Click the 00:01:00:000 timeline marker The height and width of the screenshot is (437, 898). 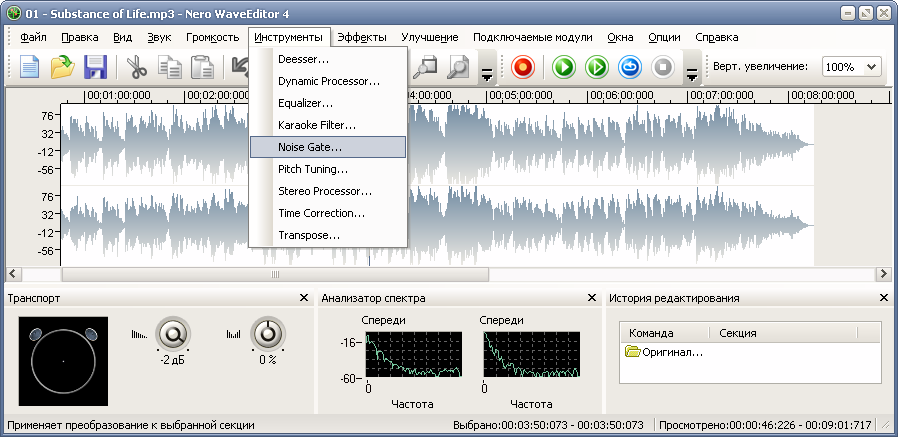click(119, 95)
